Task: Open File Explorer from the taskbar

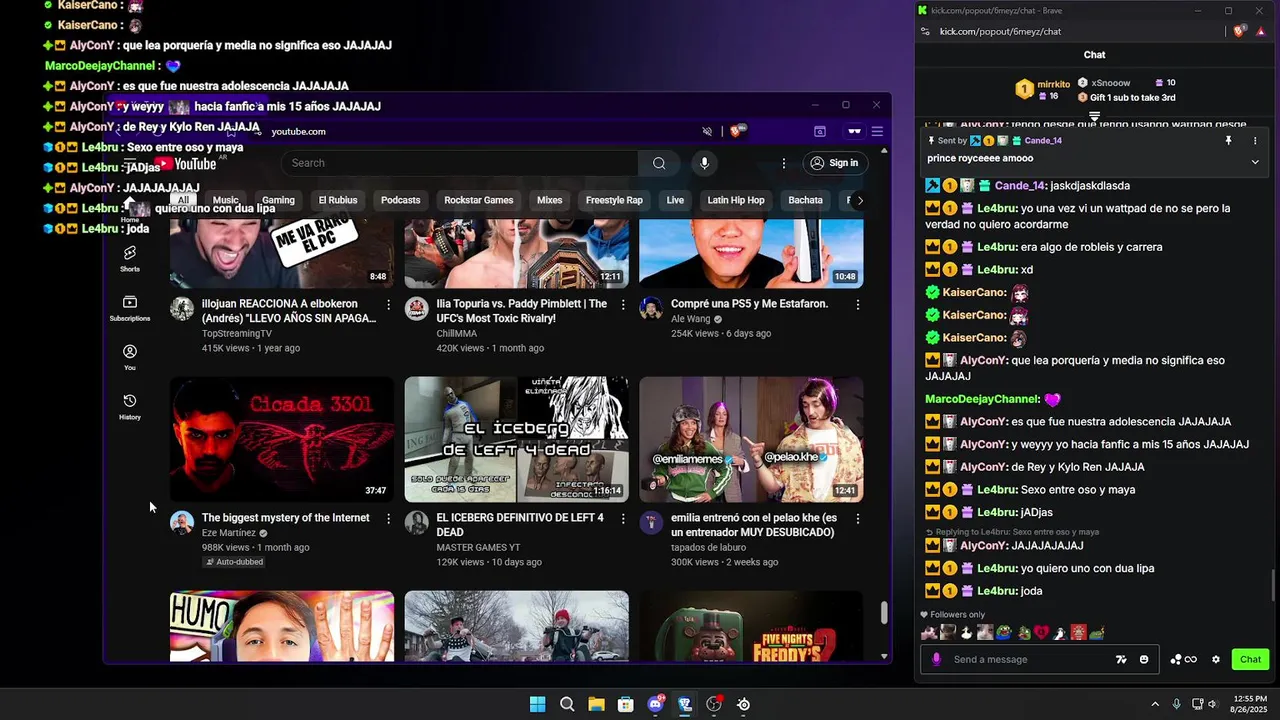Action: click(596, 704)
